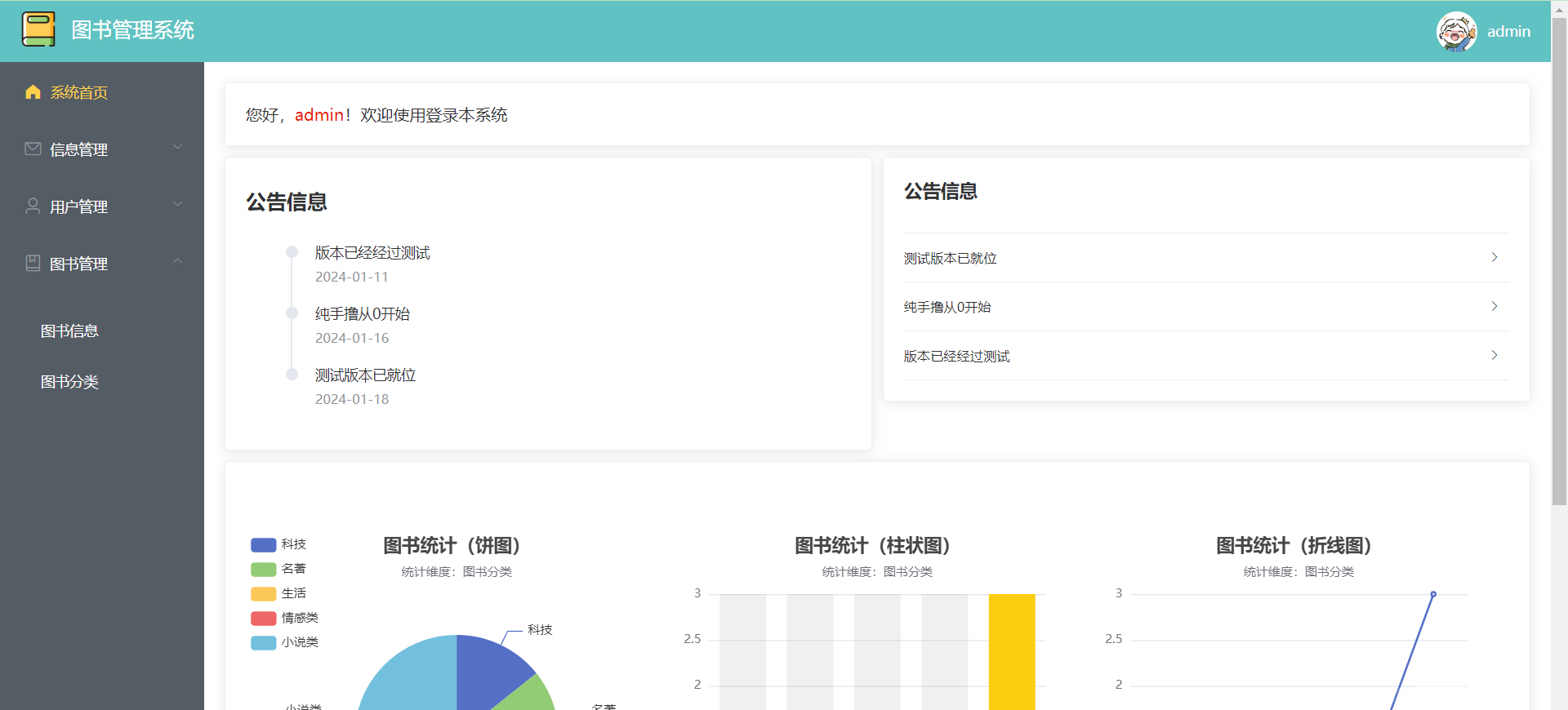Click the date 2024-01-18
The height and width of the screenshot is (710, 1568).
click(352, 399)
